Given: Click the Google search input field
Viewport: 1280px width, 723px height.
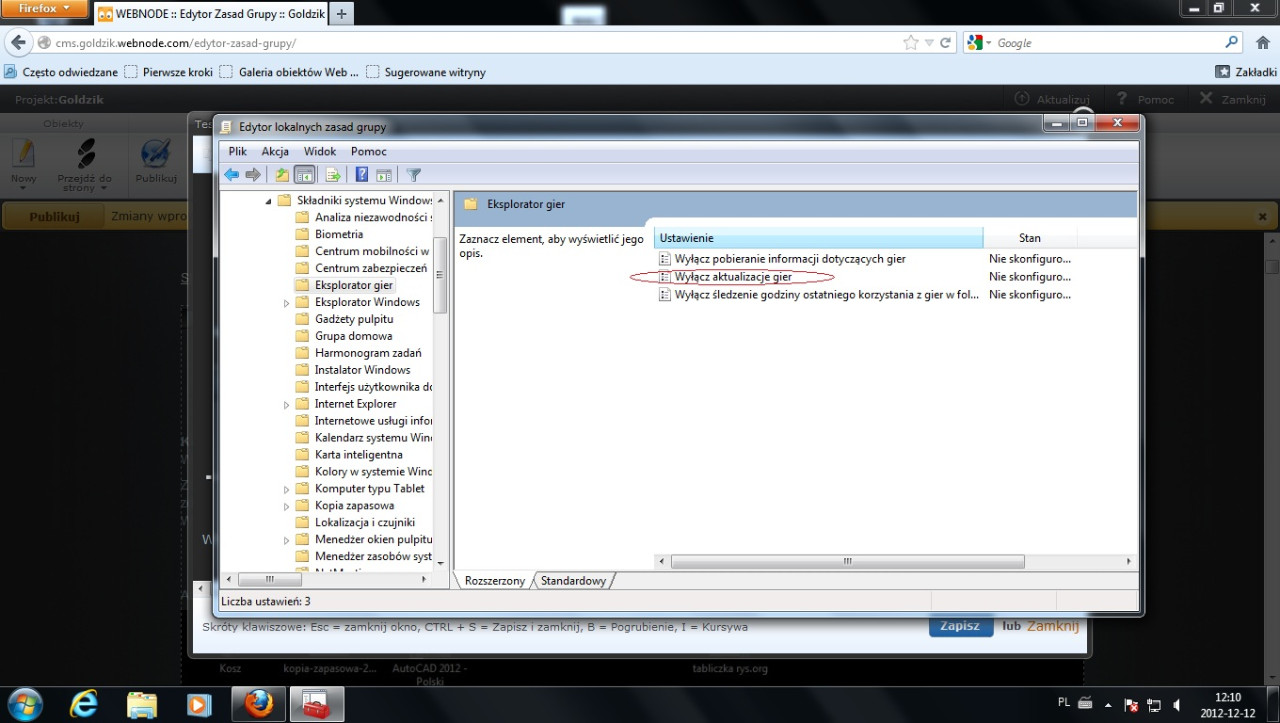Looking at the screenshot, I should coord(1107,43).
